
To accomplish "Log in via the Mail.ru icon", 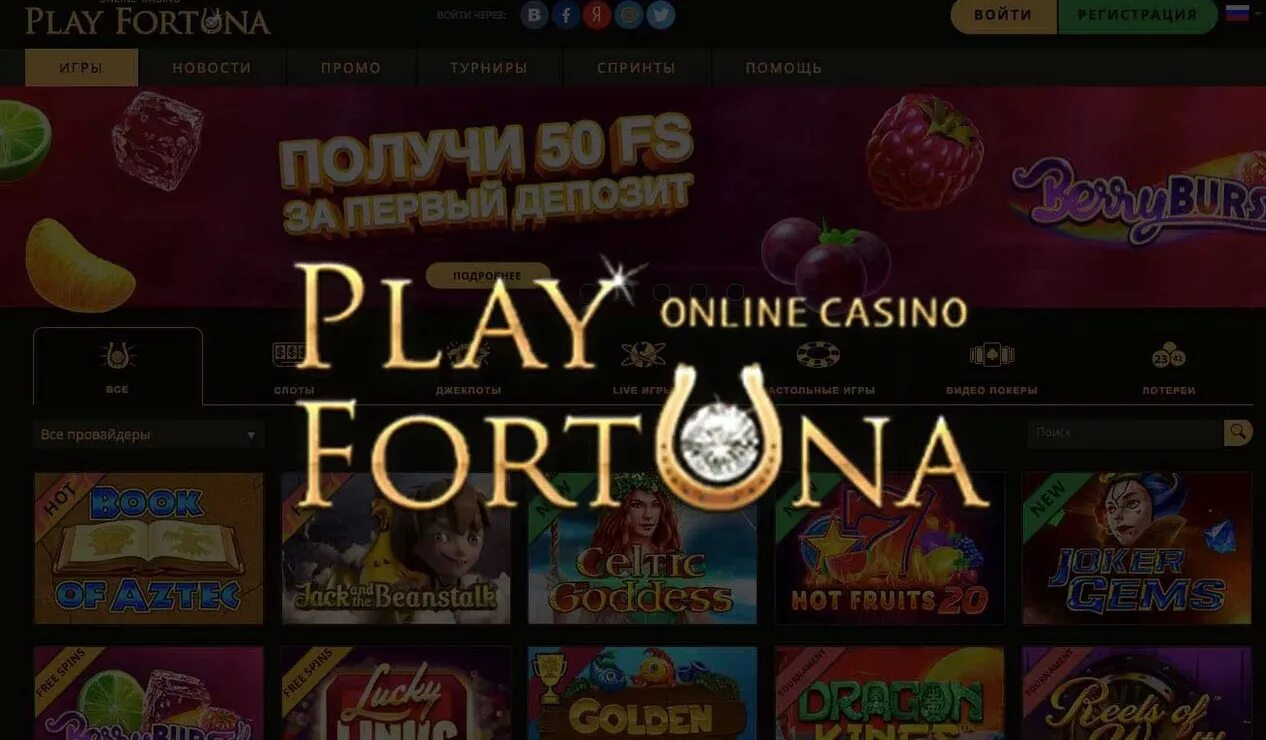I will point(629,15).
